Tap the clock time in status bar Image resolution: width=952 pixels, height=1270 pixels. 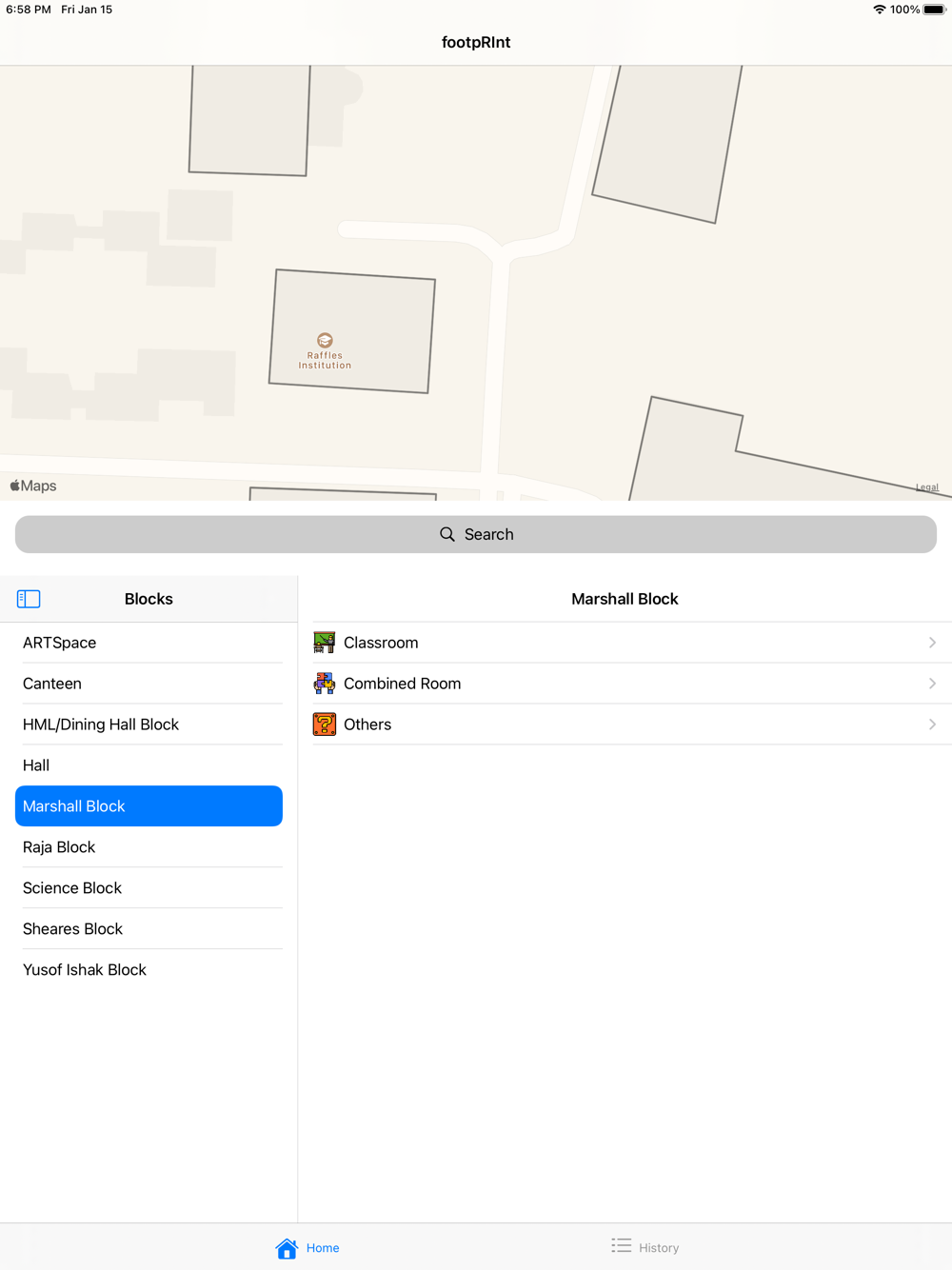click(29, 10)
